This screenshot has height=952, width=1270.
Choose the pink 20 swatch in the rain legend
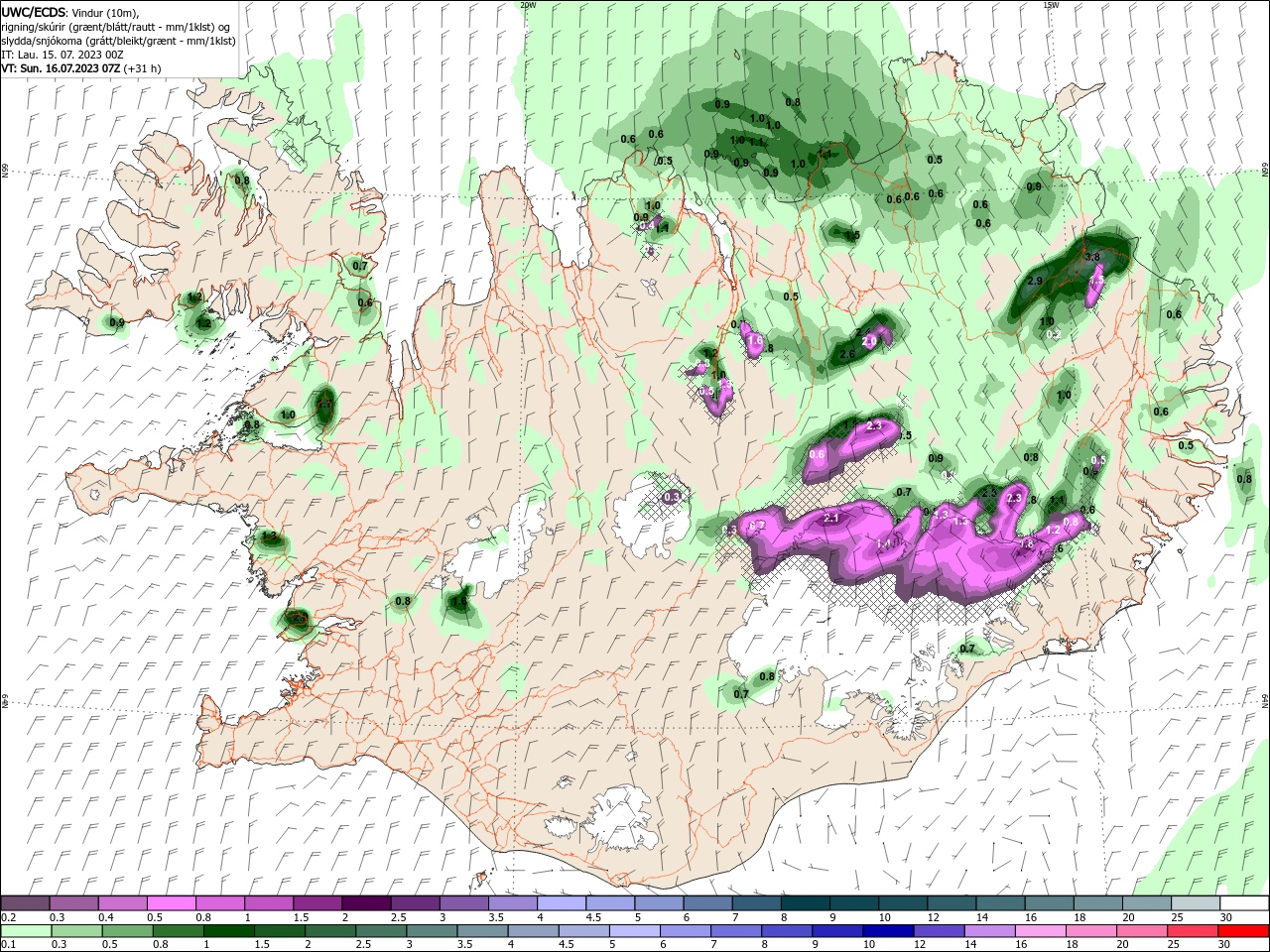coord(1141,931)
